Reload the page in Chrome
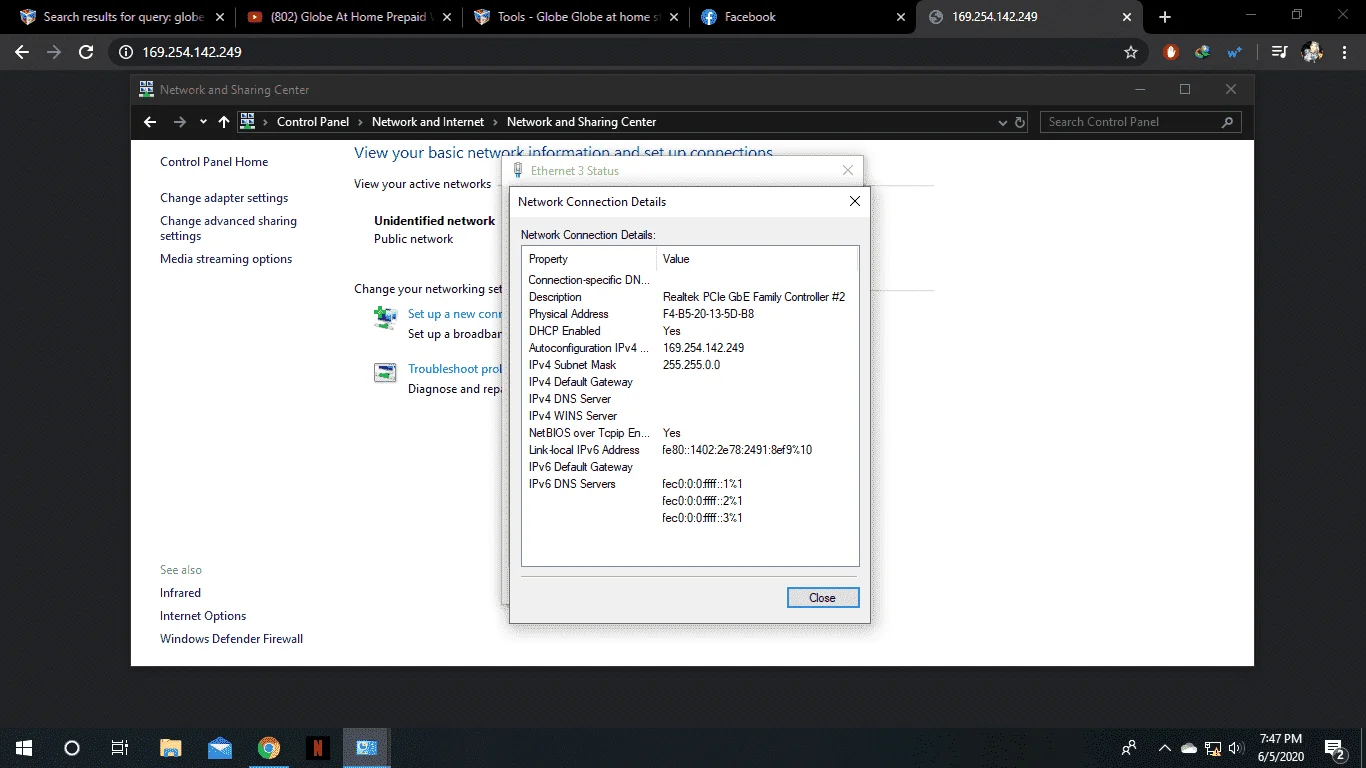Image resolution: width=1366 pixels, height=768 pixels. (x=86, y=52)
